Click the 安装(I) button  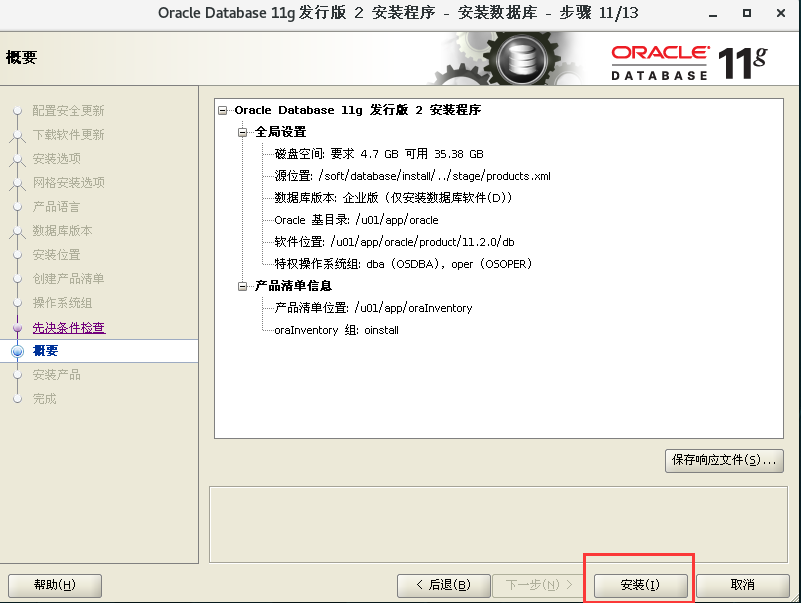(638, 586)
